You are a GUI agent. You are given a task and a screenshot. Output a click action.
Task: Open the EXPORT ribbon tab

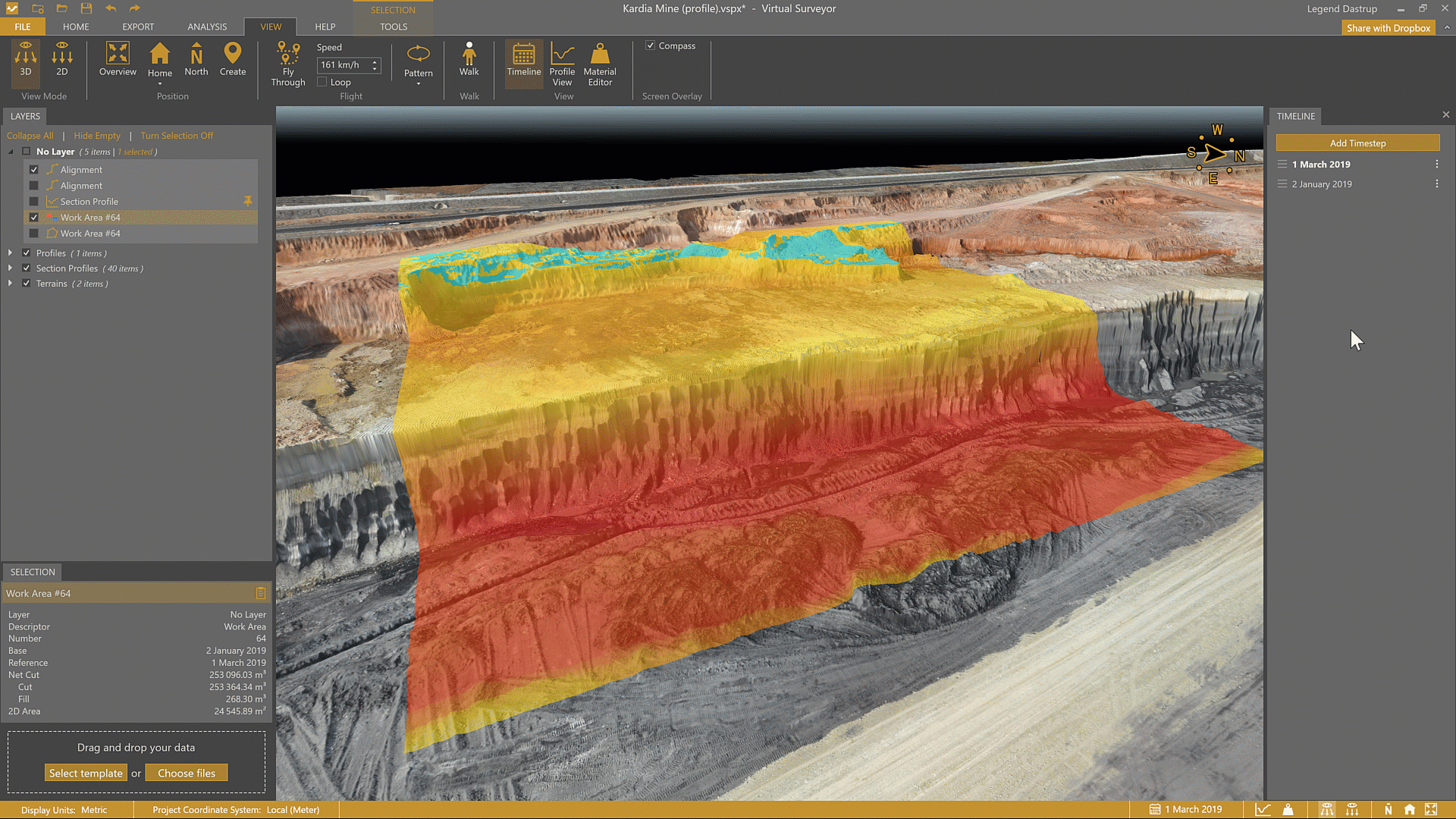click(138, 27)
